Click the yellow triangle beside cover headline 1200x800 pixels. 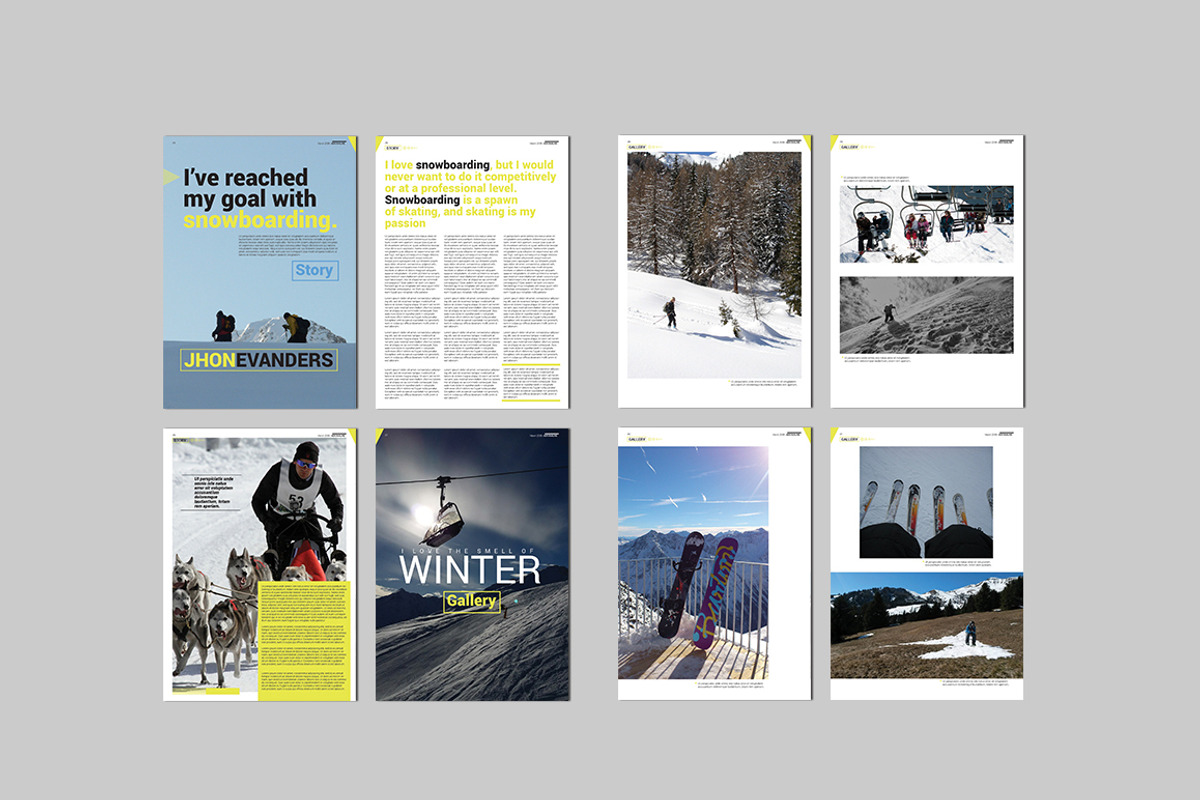(171, 178)
